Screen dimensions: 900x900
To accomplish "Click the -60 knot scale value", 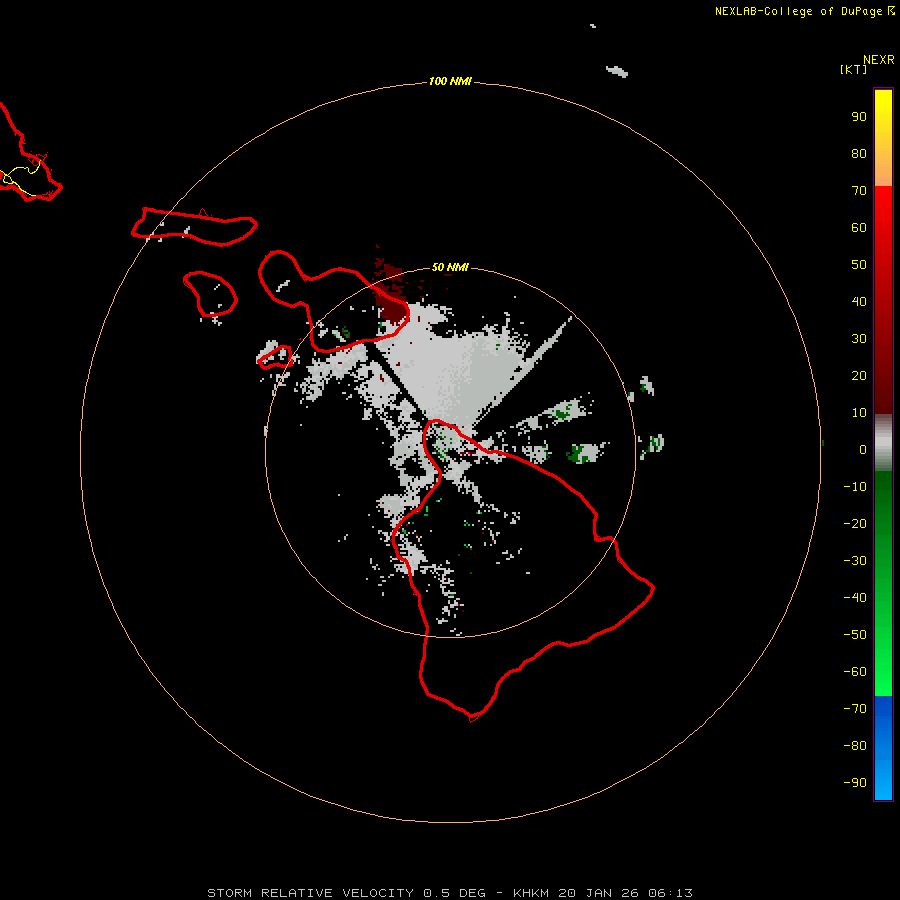I will click(855, 672).
